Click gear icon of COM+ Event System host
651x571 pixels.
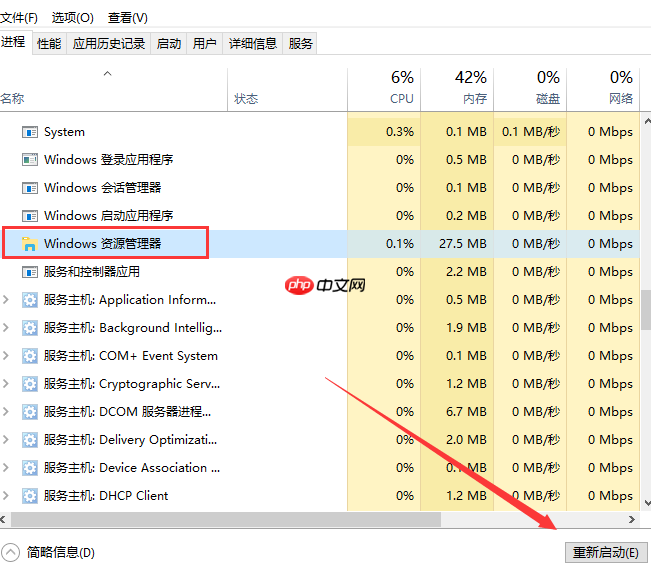coord(29,356)
